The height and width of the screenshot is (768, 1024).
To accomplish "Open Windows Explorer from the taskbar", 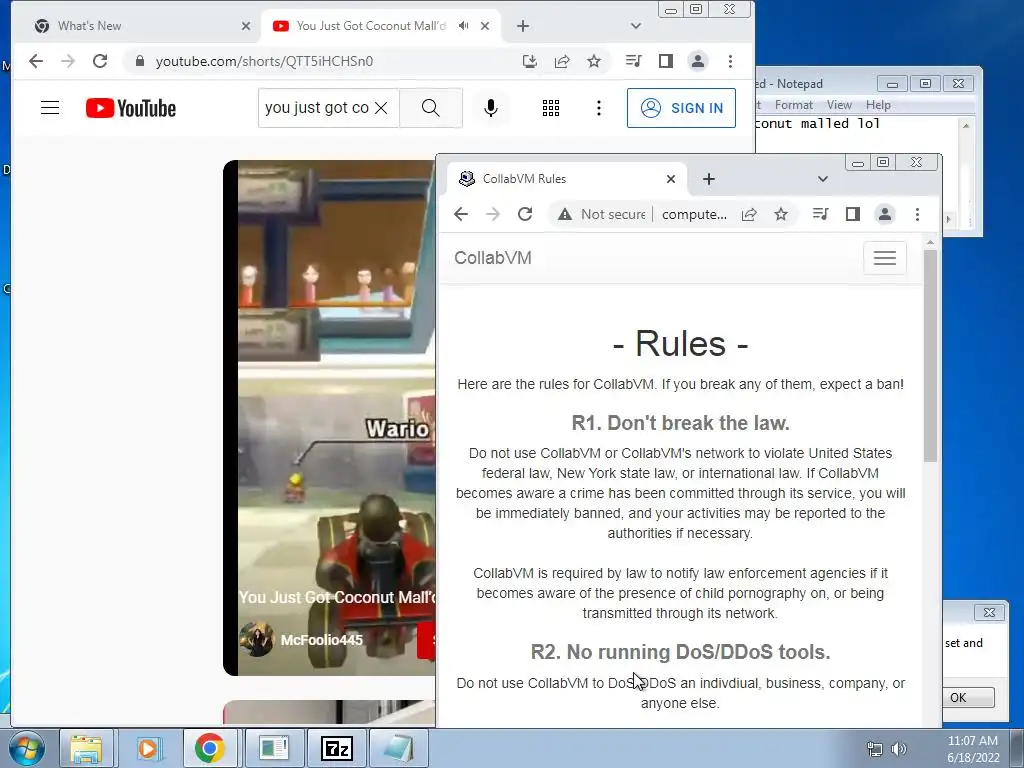I will pos(86,748).
